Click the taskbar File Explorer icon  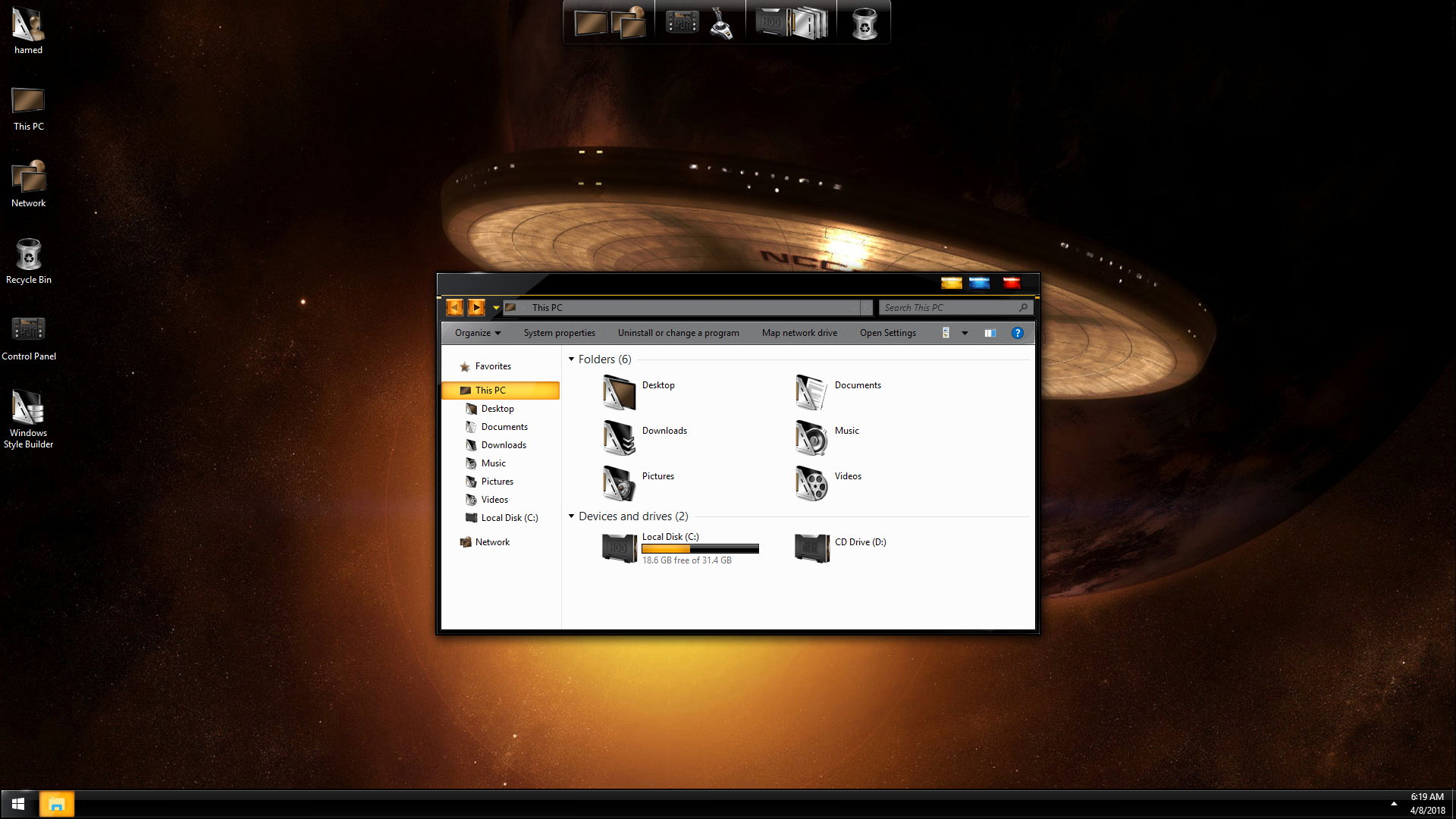coord(55,804)
